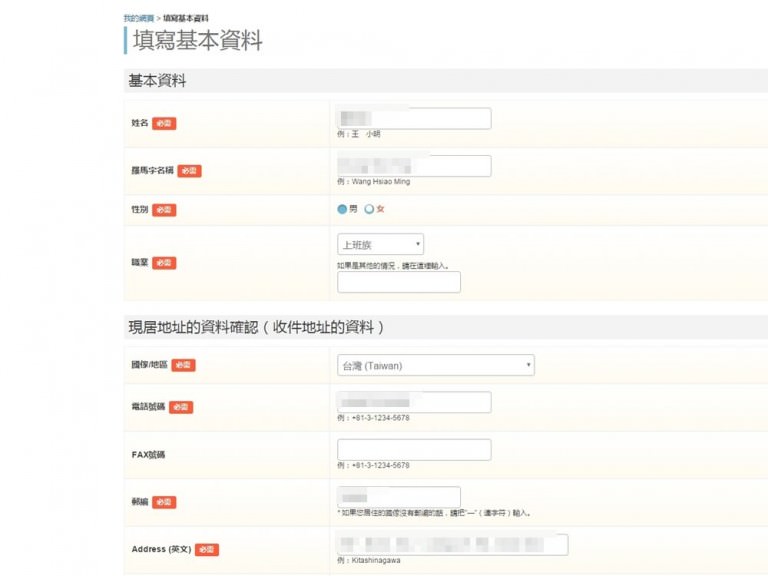Choose the 女 gender radio button
The image size is (768, 576).
coord(369,209)
